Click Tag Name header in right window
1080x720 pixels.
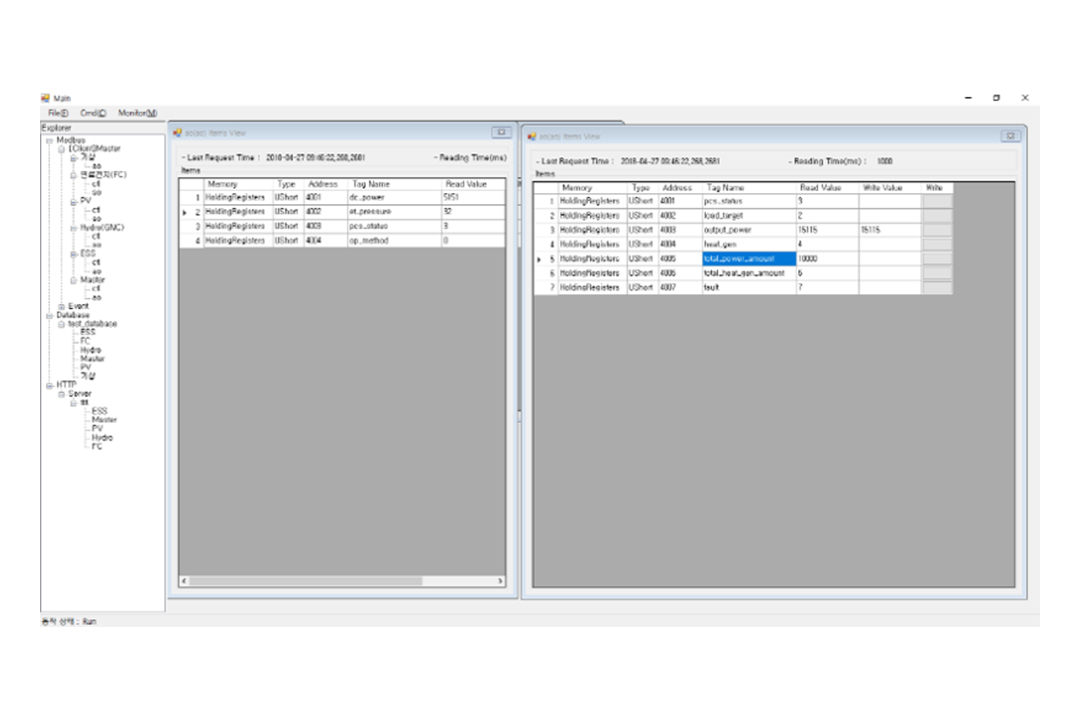pos(749,188)
